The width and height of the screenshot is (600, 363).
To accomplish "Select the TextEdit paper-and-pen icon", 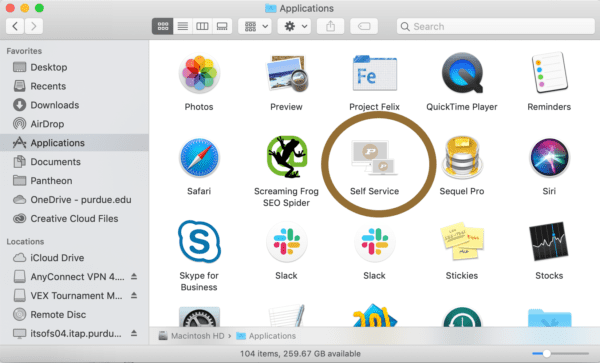I will 287,316.
